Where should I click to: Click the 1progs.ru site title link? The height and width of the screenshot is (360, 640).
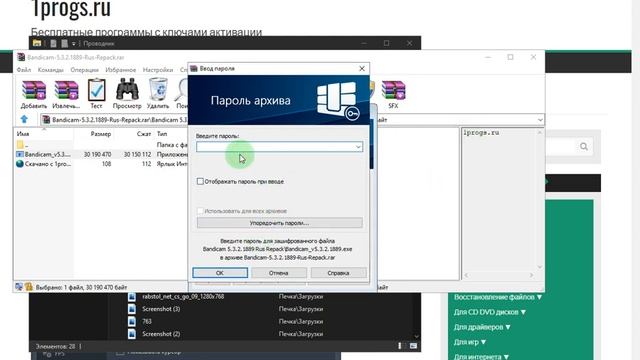[x=71, y=8]
